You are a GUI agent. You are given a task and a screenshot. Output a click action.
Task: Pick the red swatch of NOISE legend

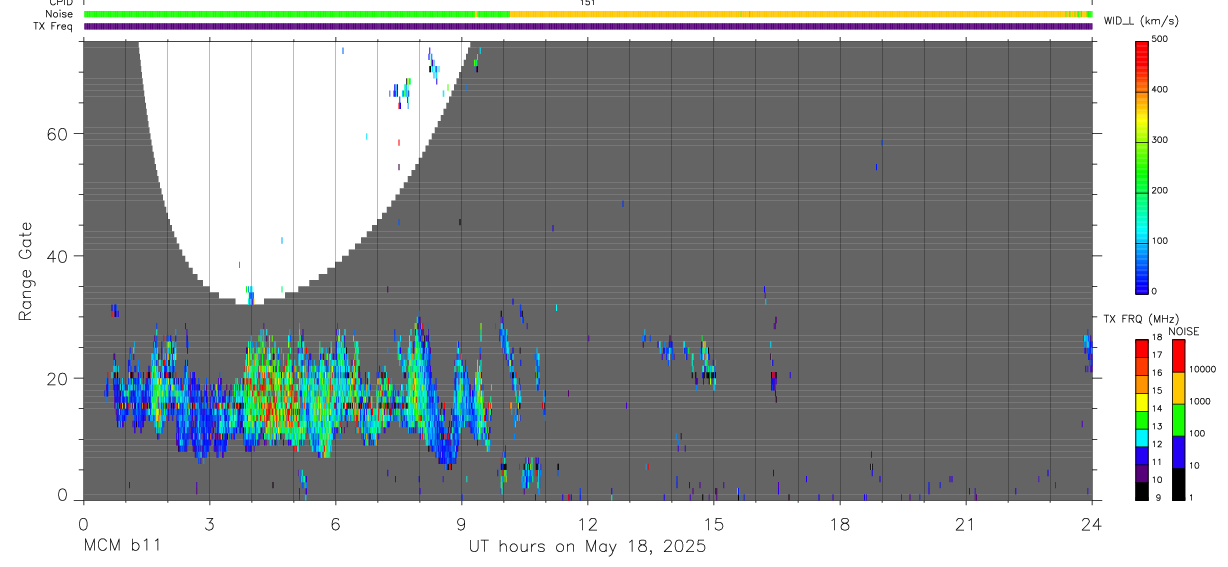point(1178,355)
